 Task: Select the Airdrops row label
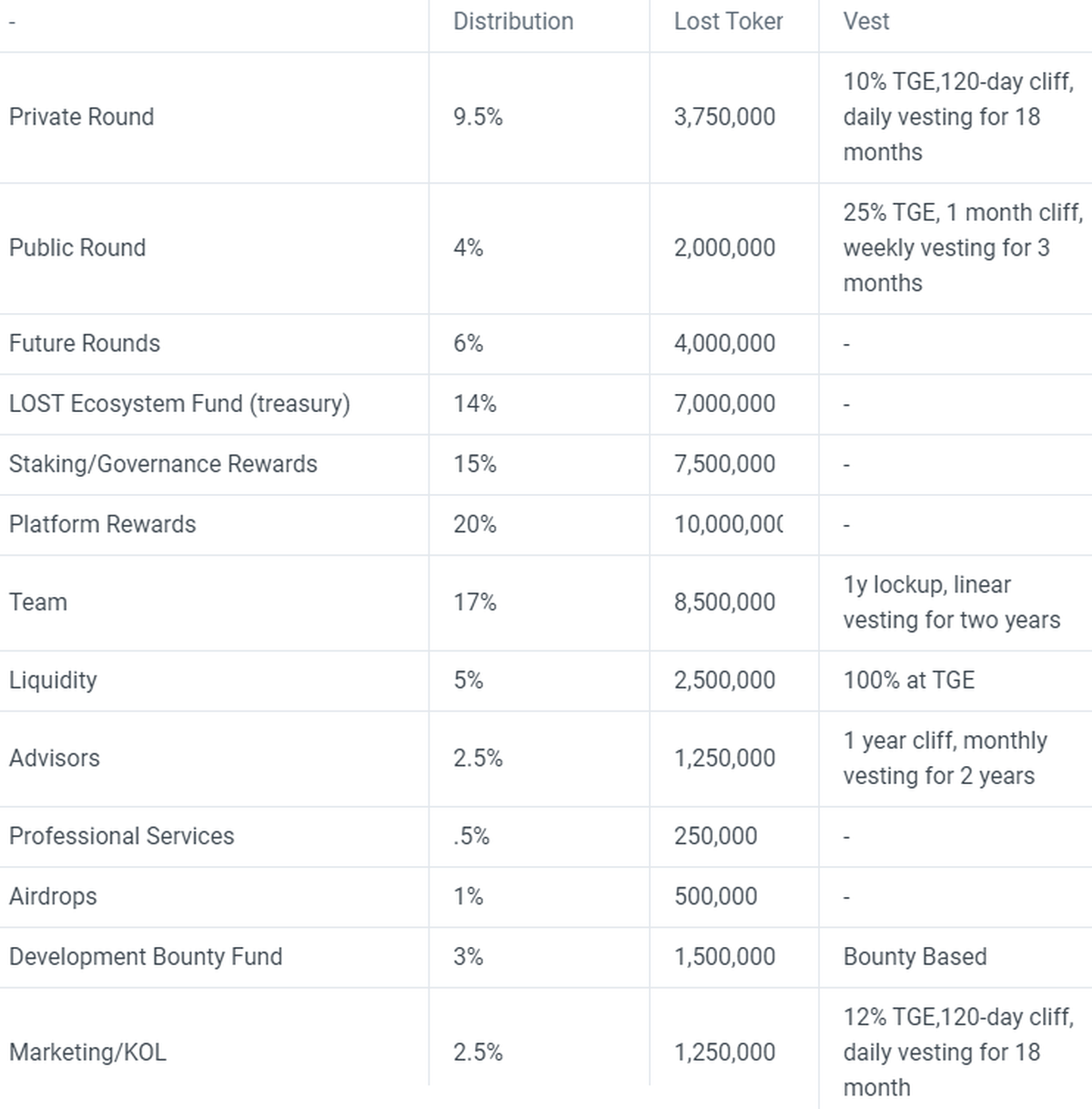tap(53, 897)
